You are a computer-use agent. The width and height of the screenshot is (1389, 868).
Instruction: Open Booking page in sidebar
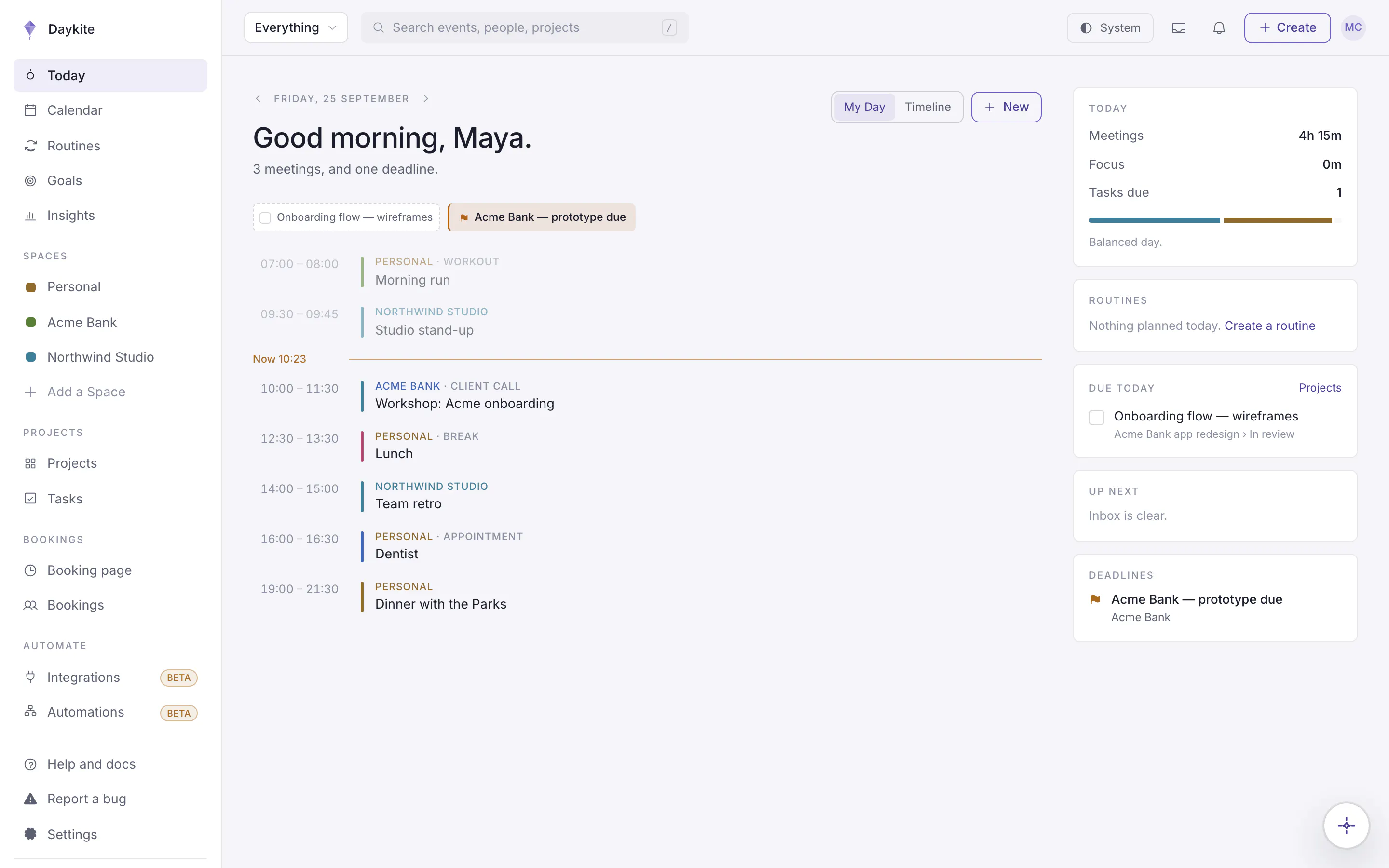(110, 570)
